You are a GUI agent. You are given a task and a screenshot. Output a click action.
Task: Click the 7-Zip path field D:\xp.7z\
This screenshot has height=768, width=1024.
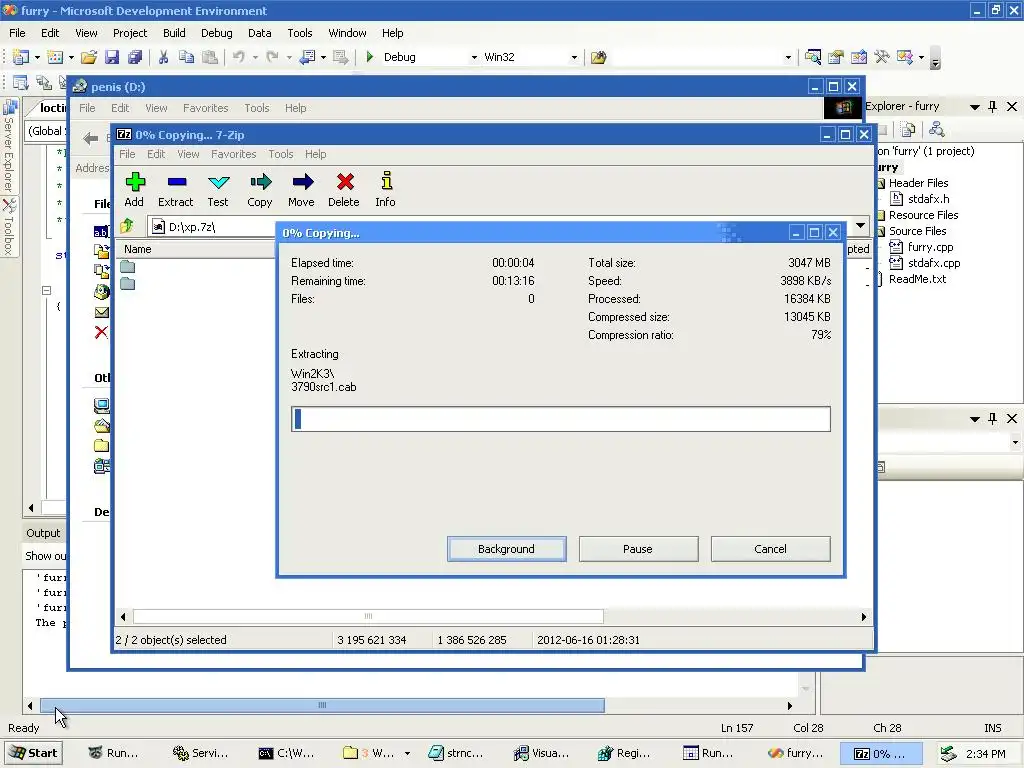click(x=214, y=227)
